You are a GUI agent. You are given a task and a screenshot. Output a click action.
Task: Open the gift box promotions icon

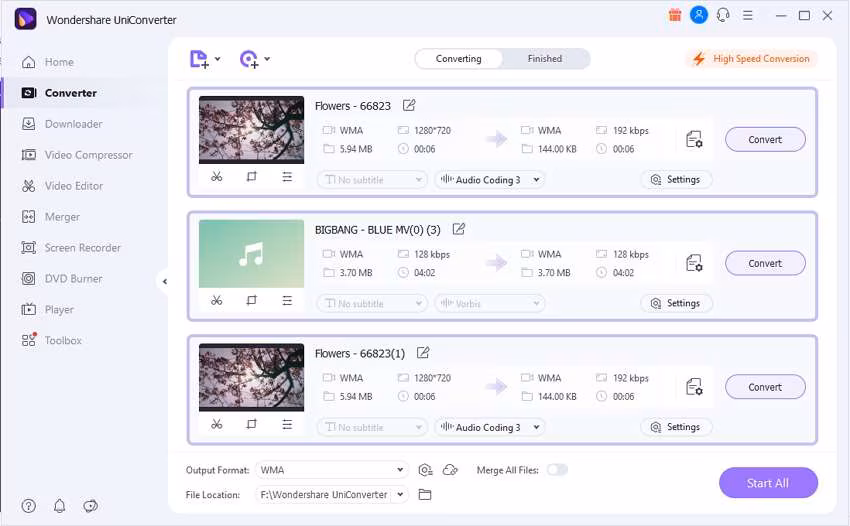click(675, 15)
